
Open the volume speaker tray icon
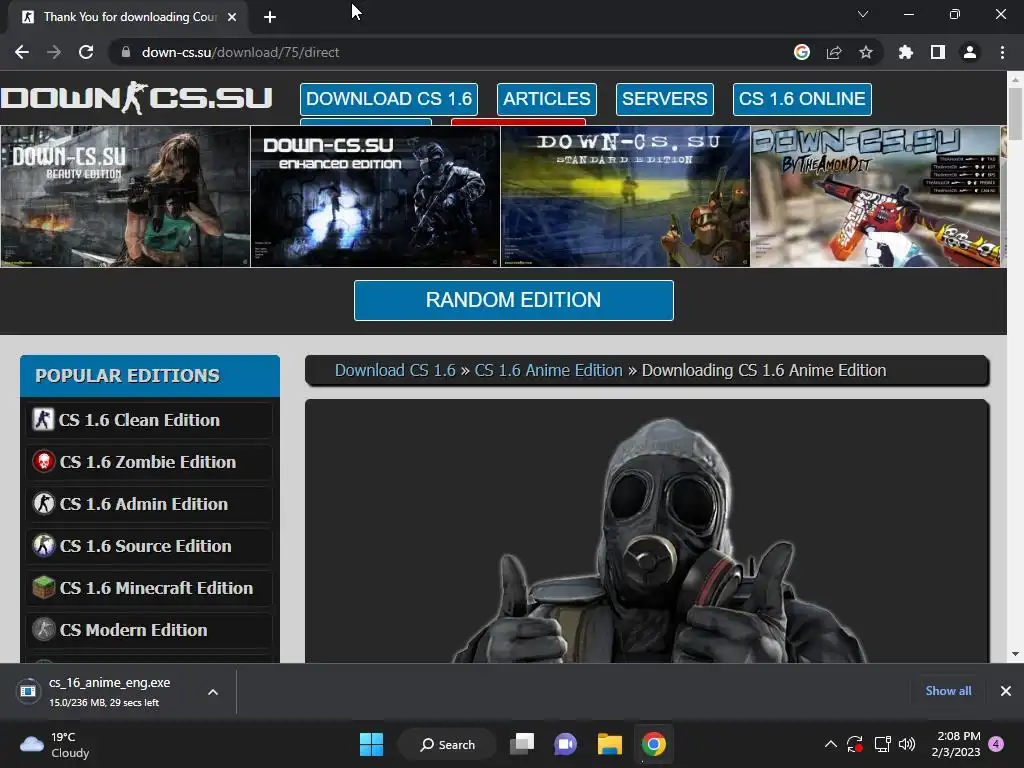click(x=907, y=744)
